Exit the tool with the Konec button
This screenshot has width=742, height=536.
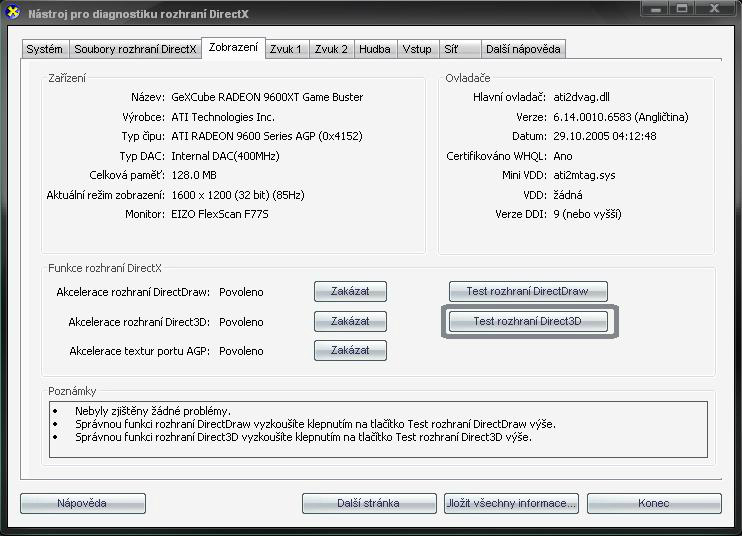pos(653,503)
